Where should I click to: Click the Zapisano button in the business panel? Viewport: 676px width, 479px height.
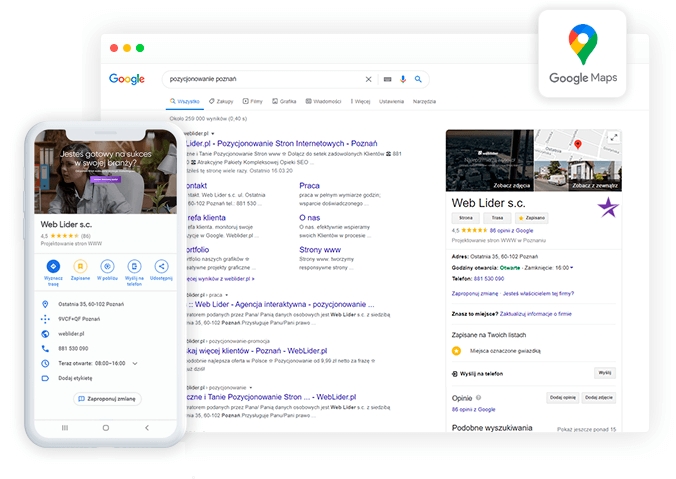tap(532, 218)
